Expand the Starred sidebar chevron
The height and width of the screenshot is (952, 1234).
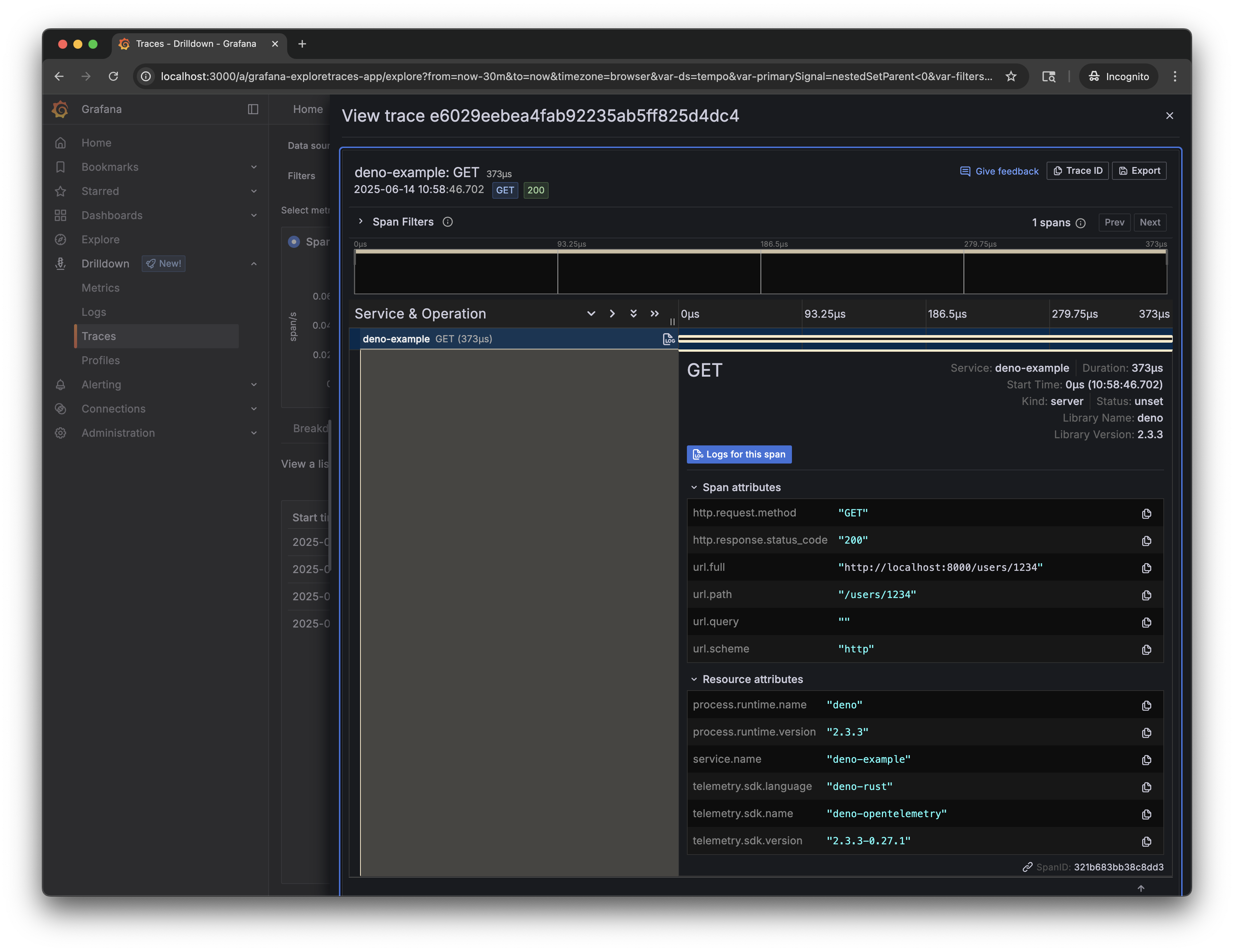click(254, 191)
